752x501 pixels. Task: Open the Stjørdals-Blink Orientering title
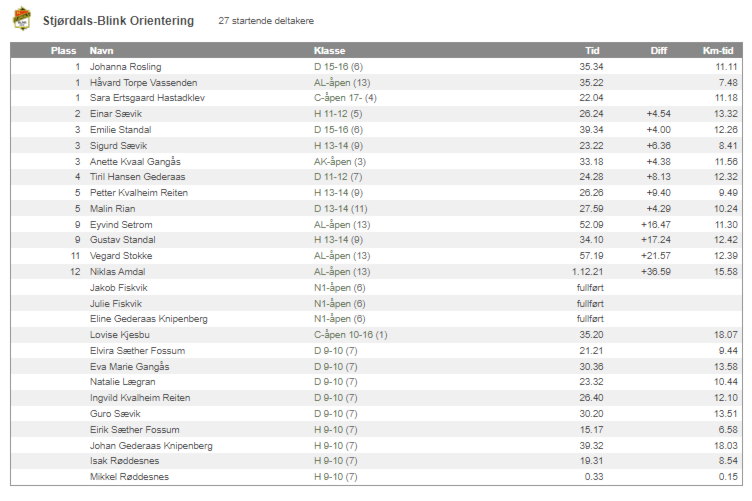click(118, 21)
